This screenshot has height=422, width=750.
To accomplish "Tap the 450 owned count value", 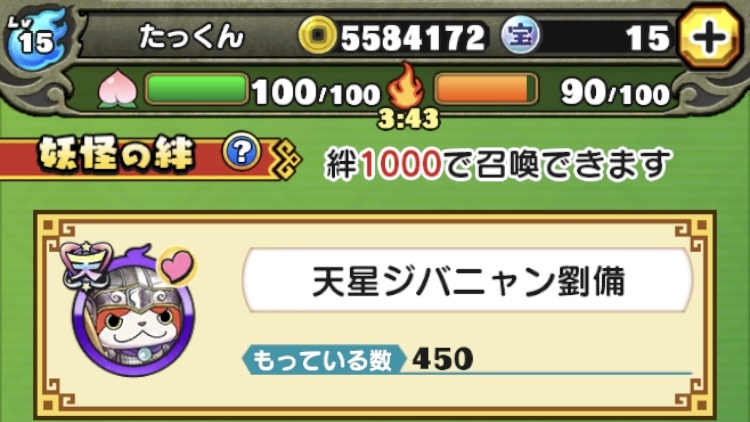I will pyautogui.click(x=443, y=359).
